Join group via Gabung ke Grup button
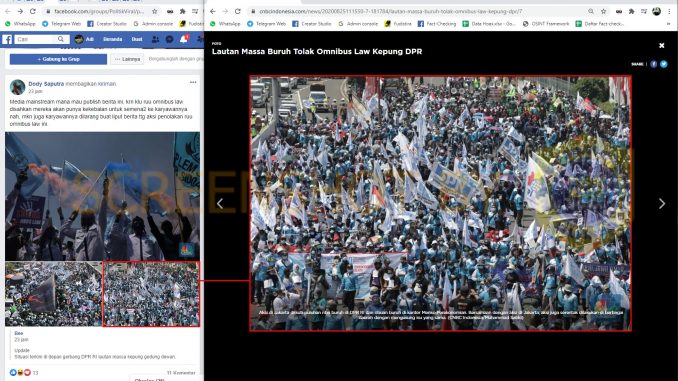Viewport: 678px width, 381px height. [58, 59]
